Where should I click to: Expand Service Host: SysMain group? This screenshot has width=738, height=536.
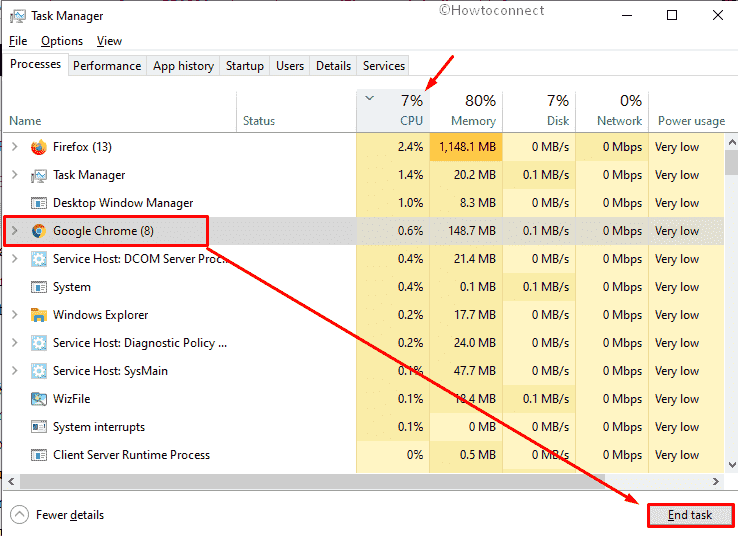point(15,371)
